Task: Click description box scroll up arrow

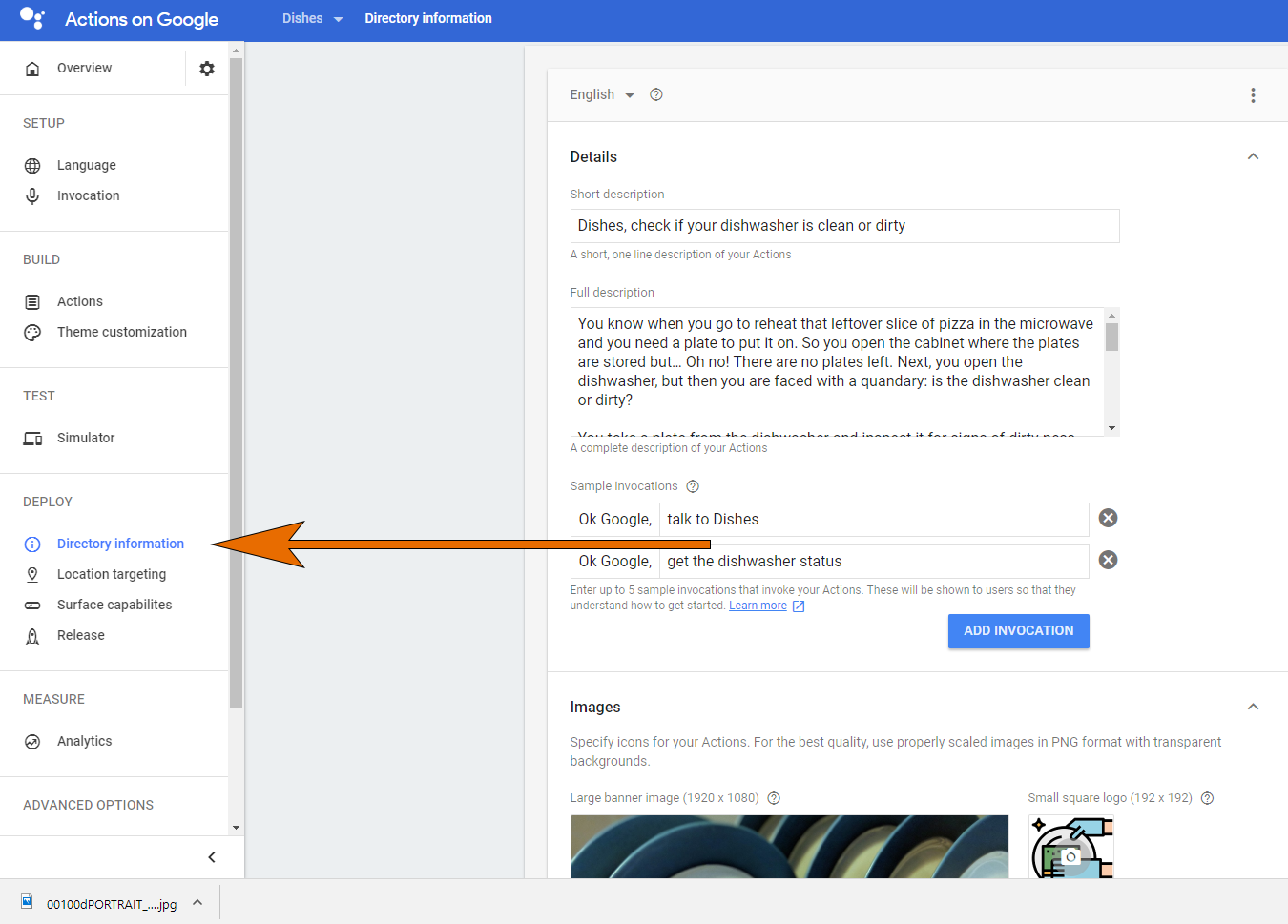Action: click(x=1111, y=316)
